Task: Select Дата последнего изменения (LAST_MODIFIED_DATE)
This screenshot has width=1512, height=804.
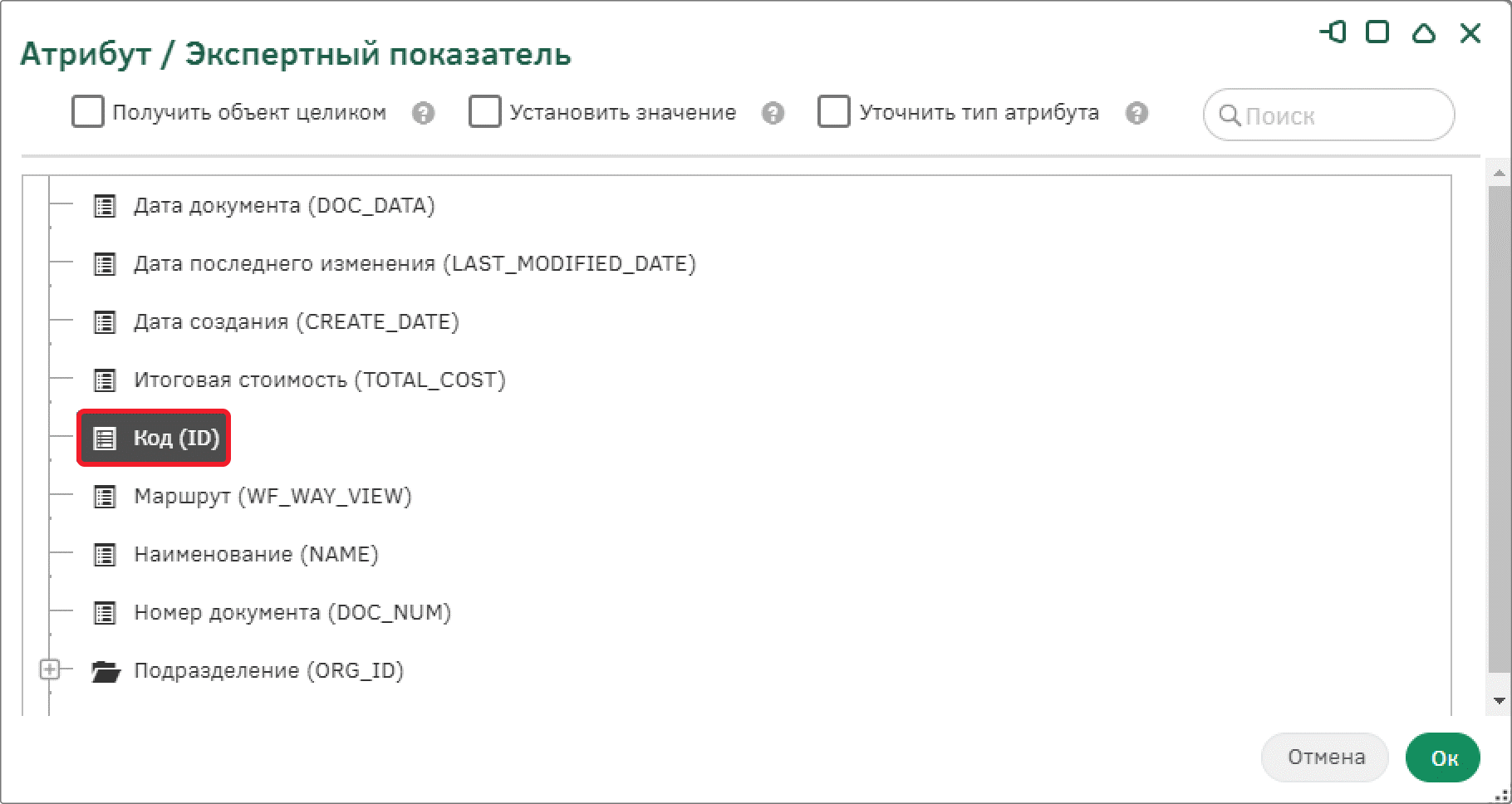Action: (415, 264)
